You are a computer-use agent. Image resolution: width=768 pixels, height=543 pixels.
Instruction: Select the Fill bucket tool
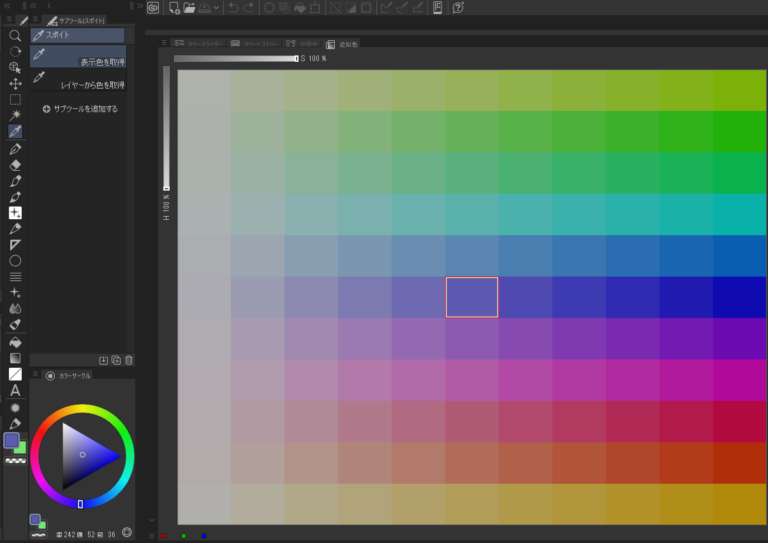pos(15,341)
